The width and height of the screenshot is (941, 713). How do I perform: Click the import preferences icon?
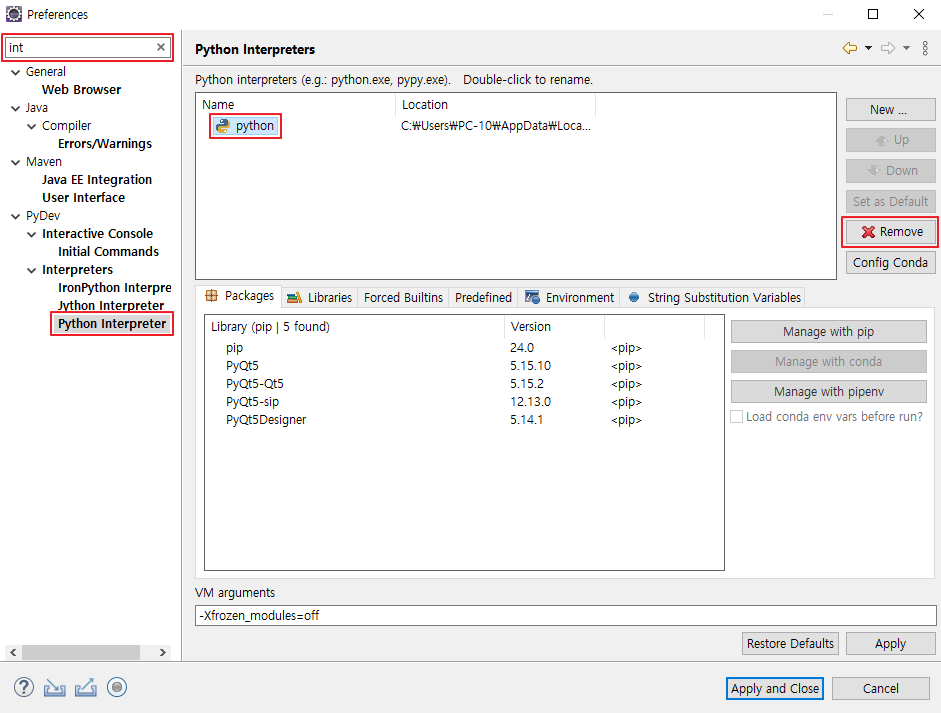pos(55,688)
